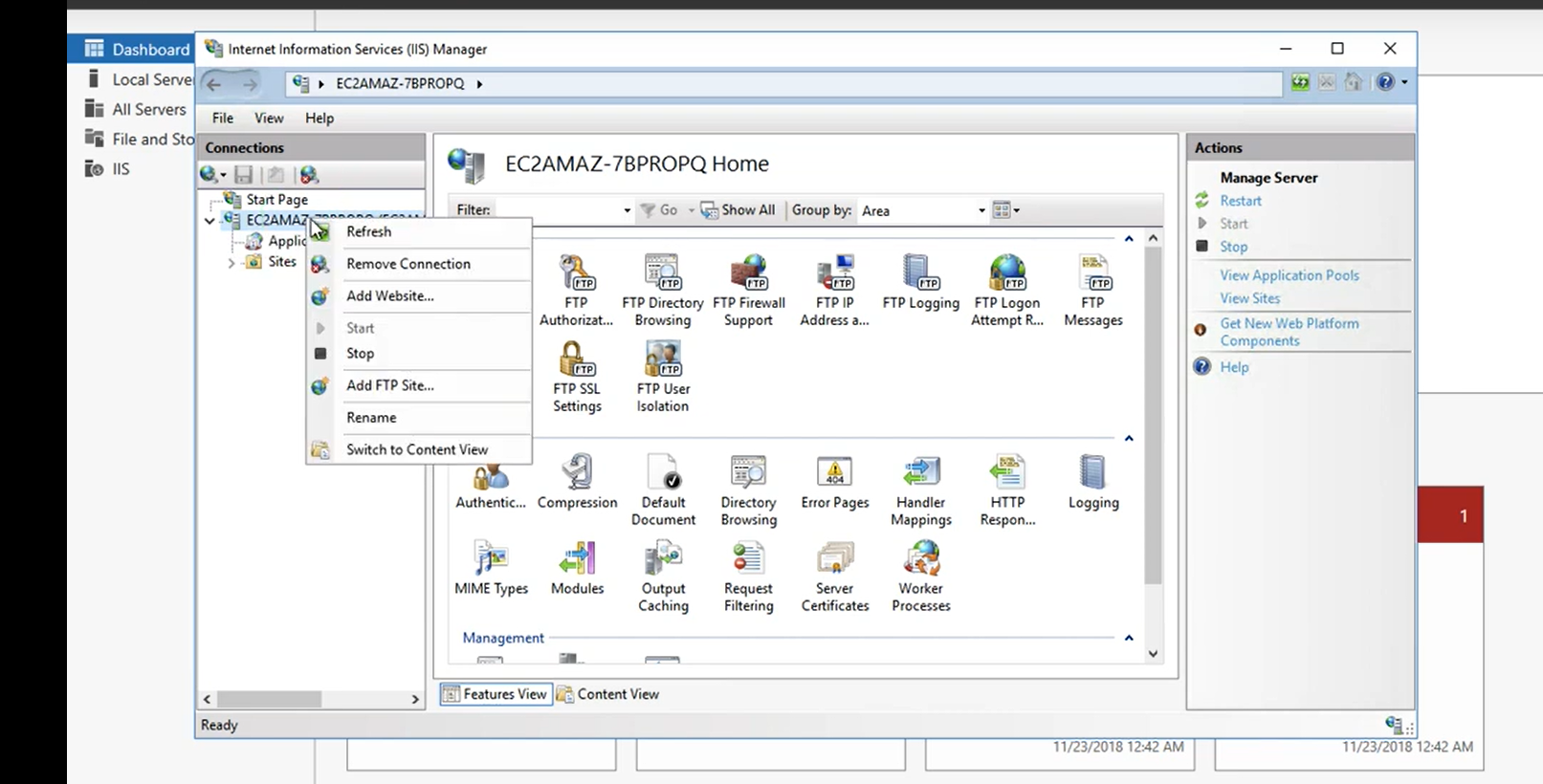Open Handler Mappings feature
This screenshot has height=784, width=1543.
click(x=921, y=490)
